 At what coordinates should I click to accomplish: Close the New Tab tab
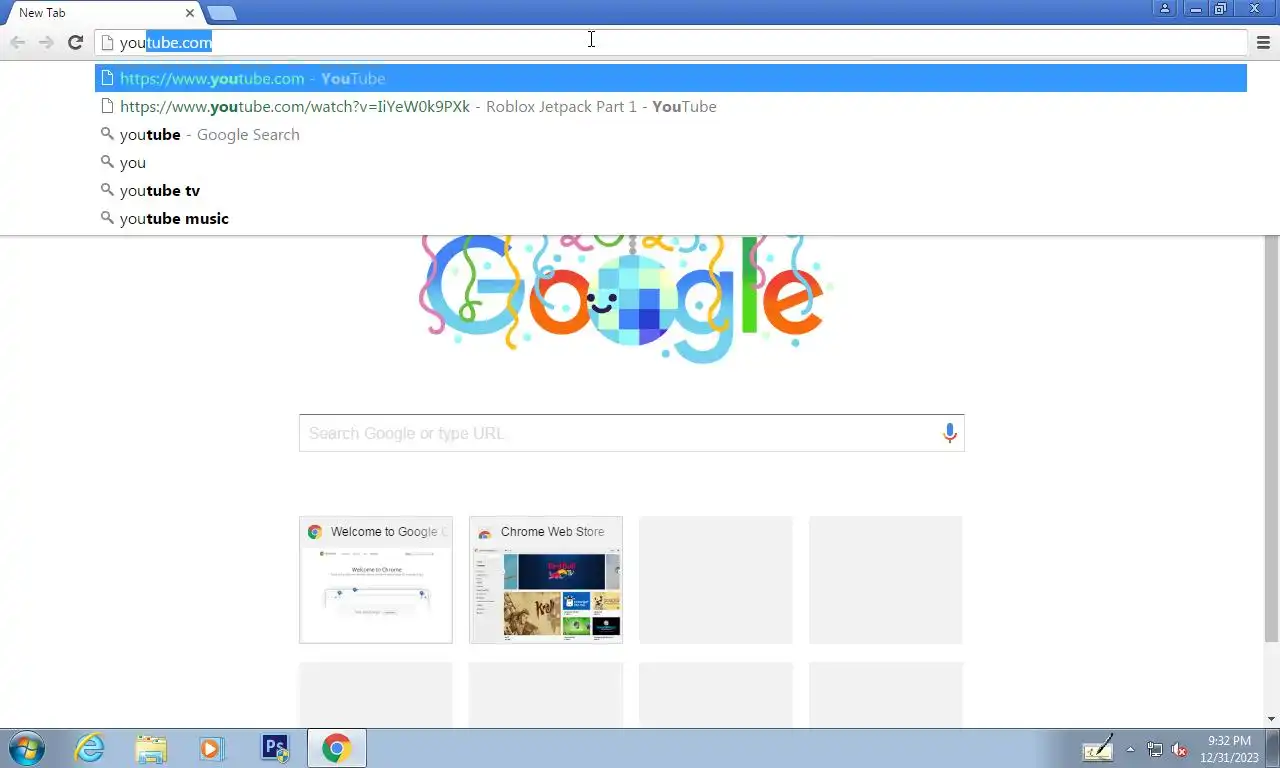coord(190,13)
